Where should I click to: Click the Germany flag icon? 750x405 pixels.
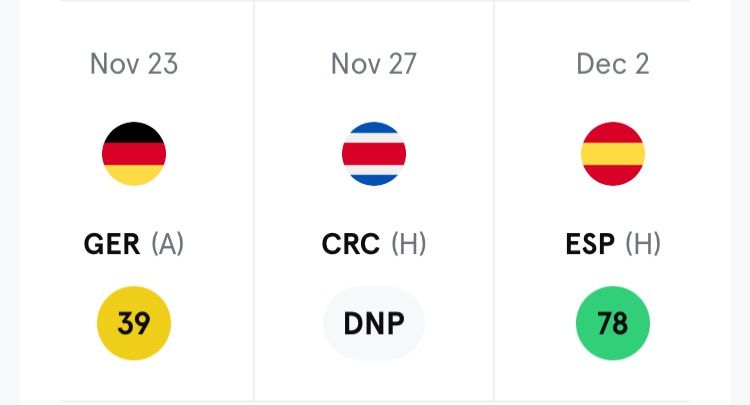coord(134,154)
